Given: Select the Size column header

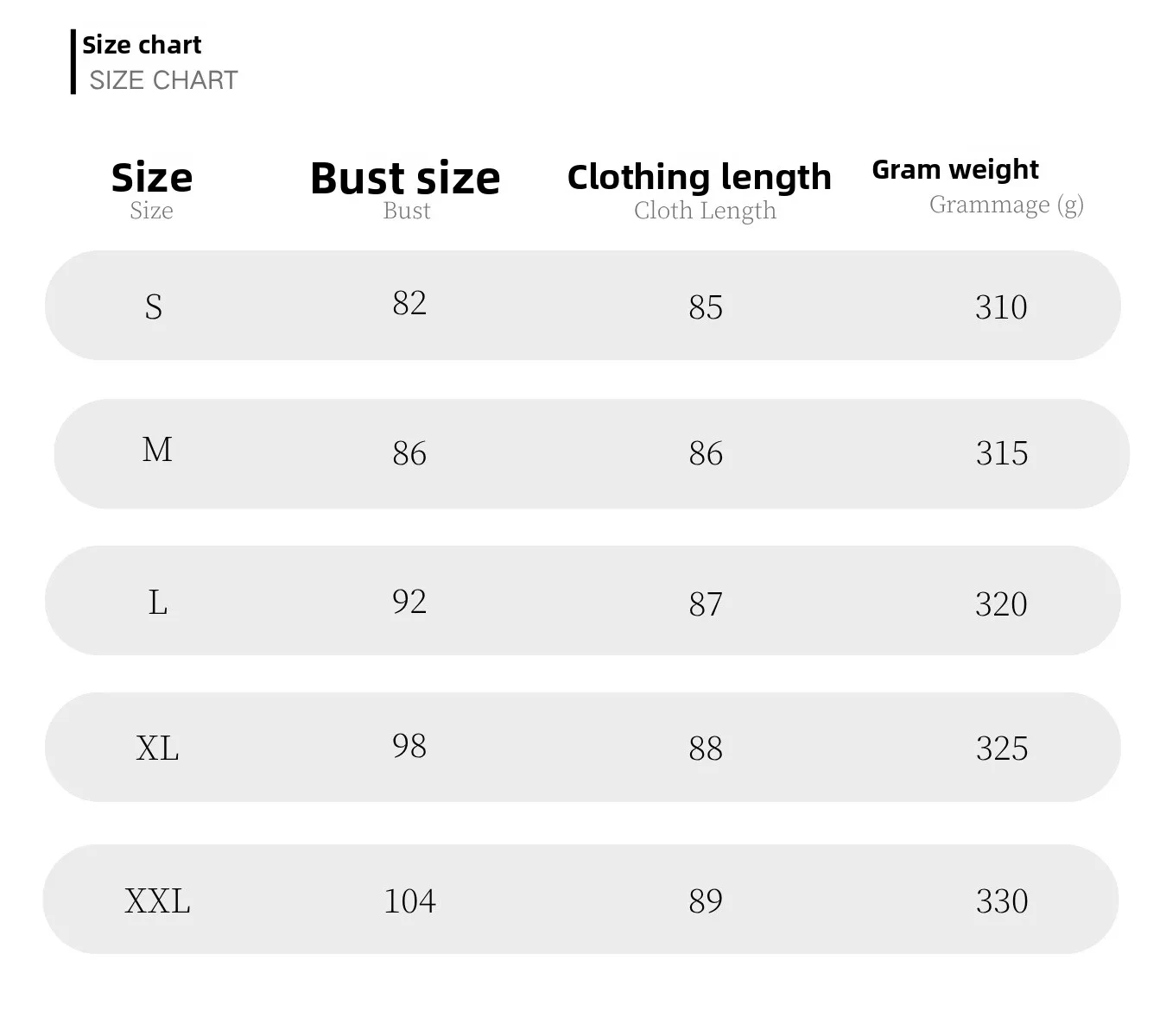Looking at the screenshot, I should pos(152,178).
